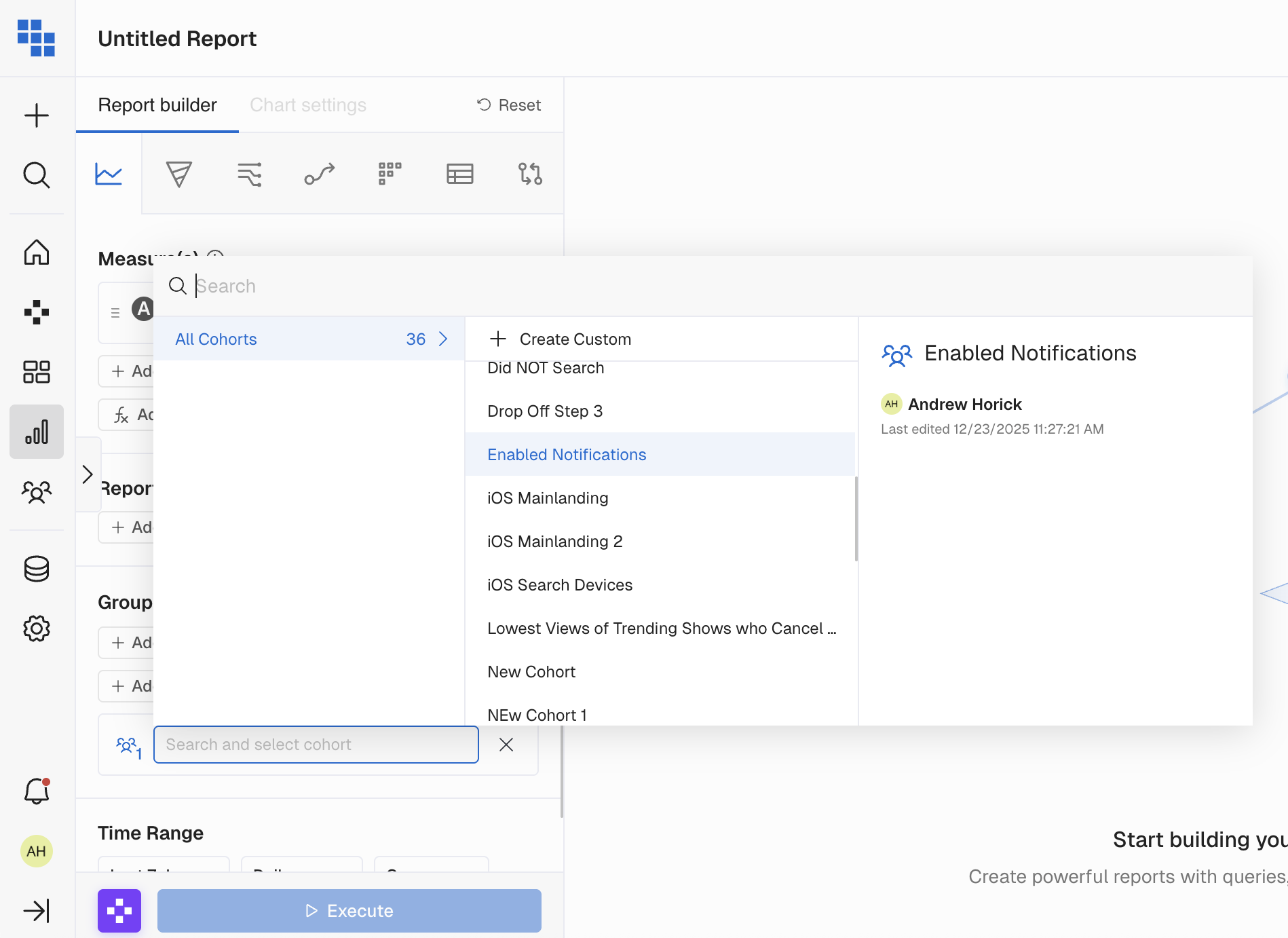Select the funnel report type
This screenshot has height=938, width=1288.
coord(179,174)
